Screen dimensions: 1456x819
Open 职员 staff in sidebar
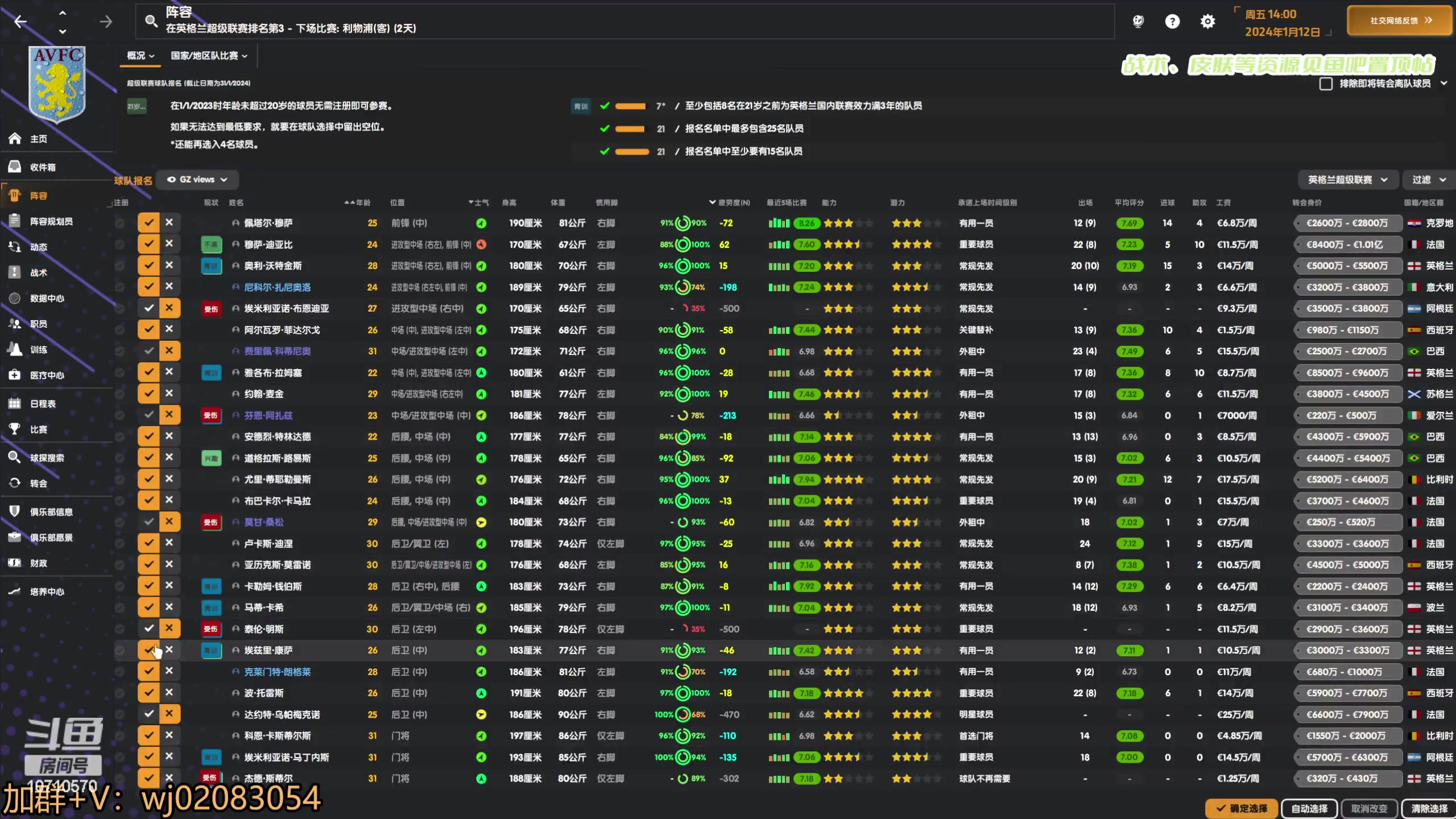[39, 324]
